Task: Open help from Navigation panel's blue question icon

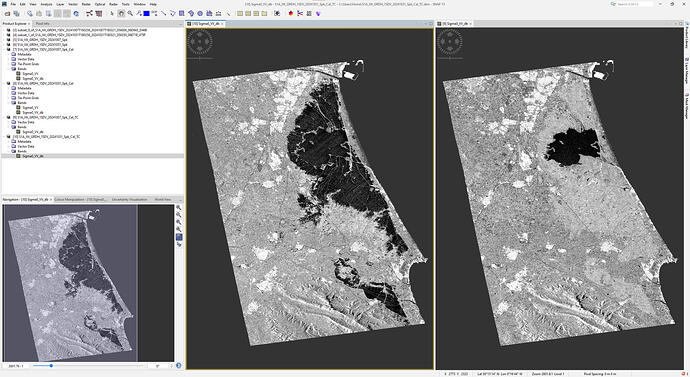Action: (179, 366)
